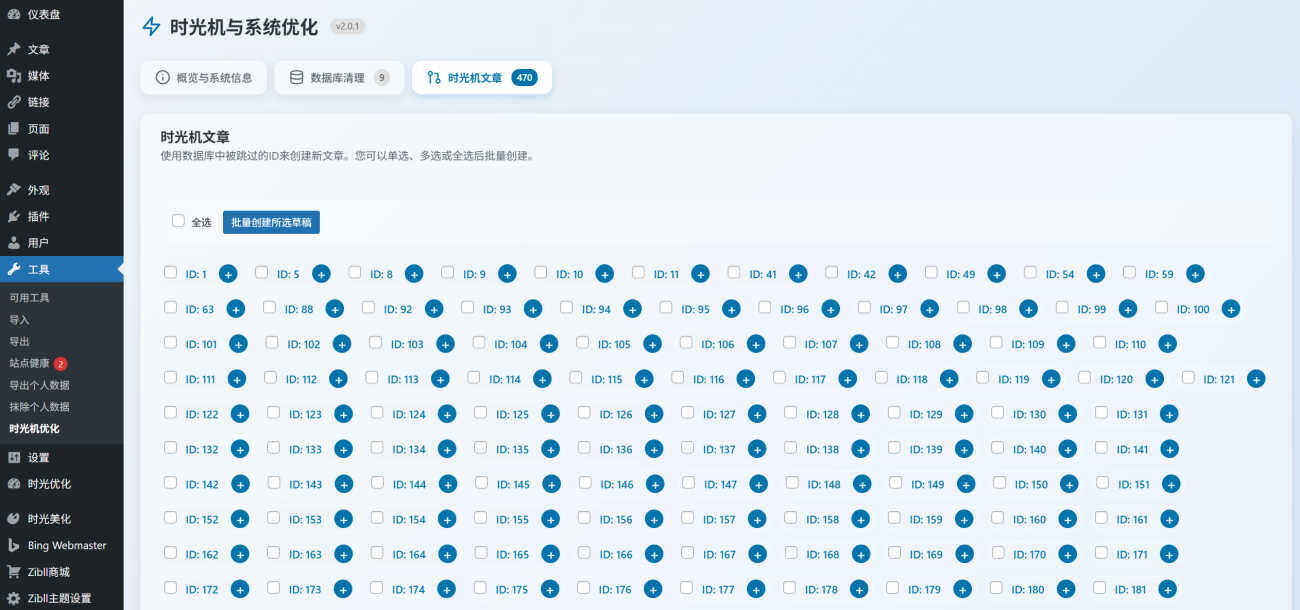Select the checkbox for ID: 137

[688, 448]
